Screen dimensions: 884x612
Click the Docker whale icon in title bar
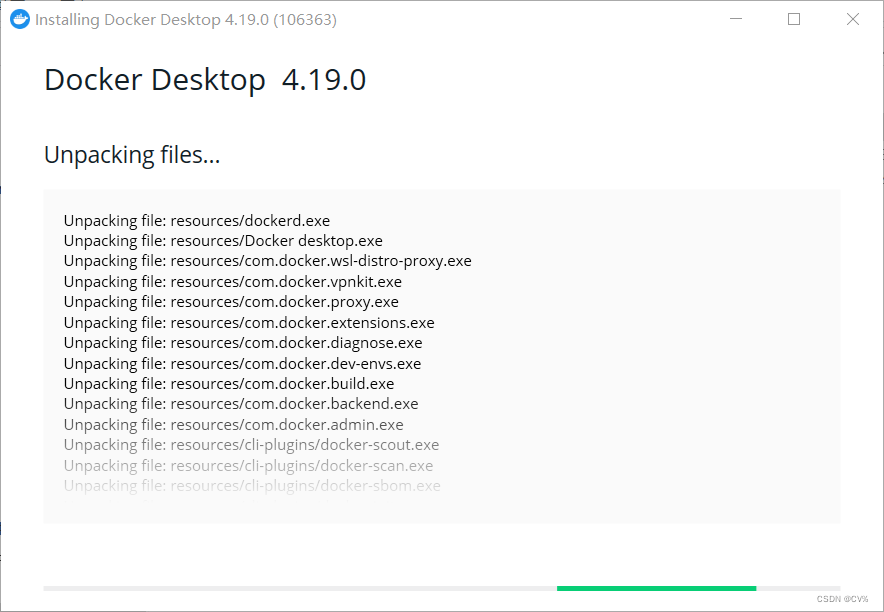click(20, 20)
